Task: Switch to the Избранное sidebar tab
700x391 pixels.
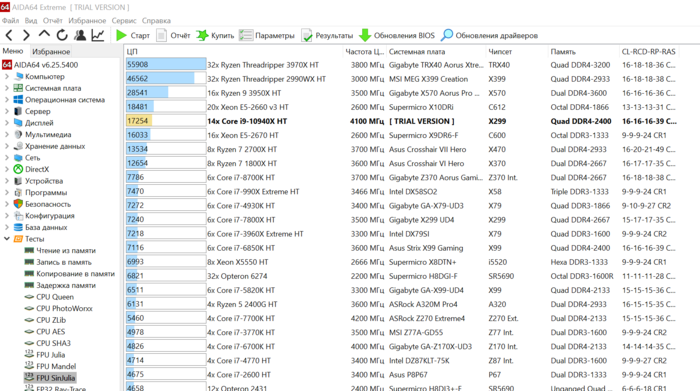Action: click(x=51, y=51)
